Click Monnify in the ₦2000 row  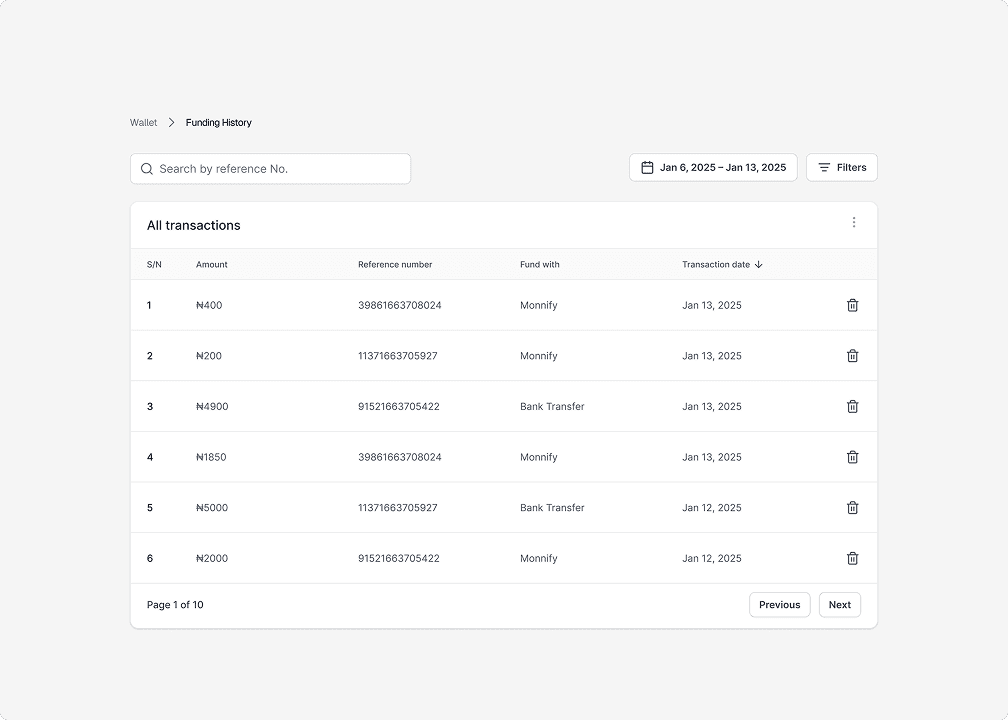[539, 558]
